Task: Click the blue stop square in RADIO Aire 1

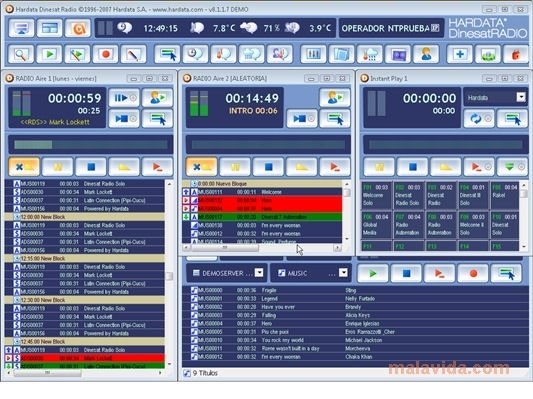Action: click(x=91, y=167)
